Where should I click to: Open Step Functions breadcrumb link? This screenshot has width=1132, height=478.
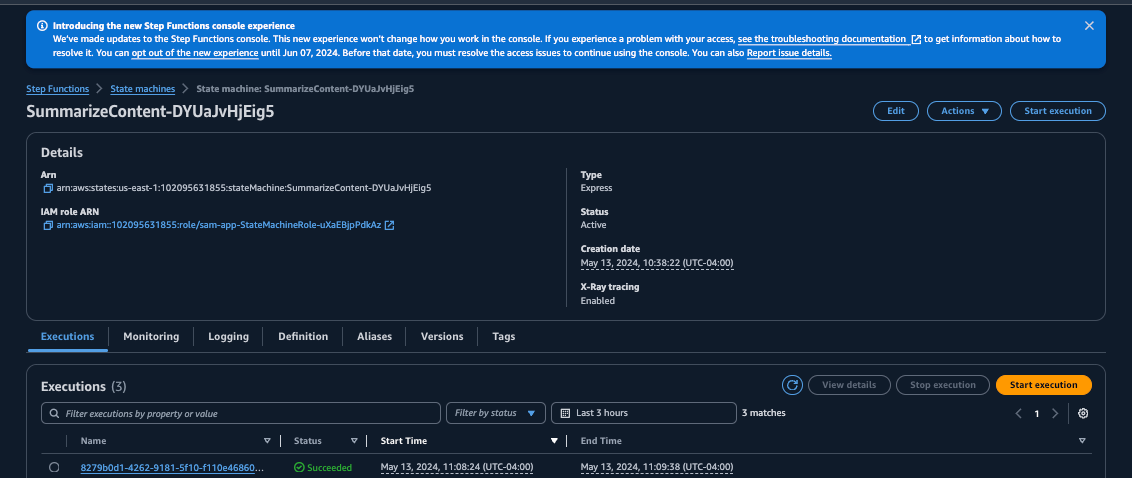58,89
